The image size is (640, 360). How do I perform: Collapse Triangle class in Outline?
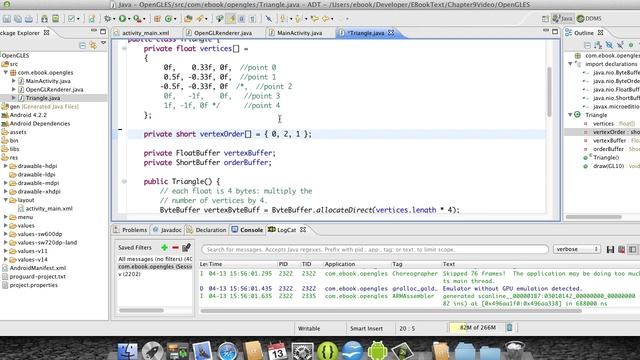point(570,115)
